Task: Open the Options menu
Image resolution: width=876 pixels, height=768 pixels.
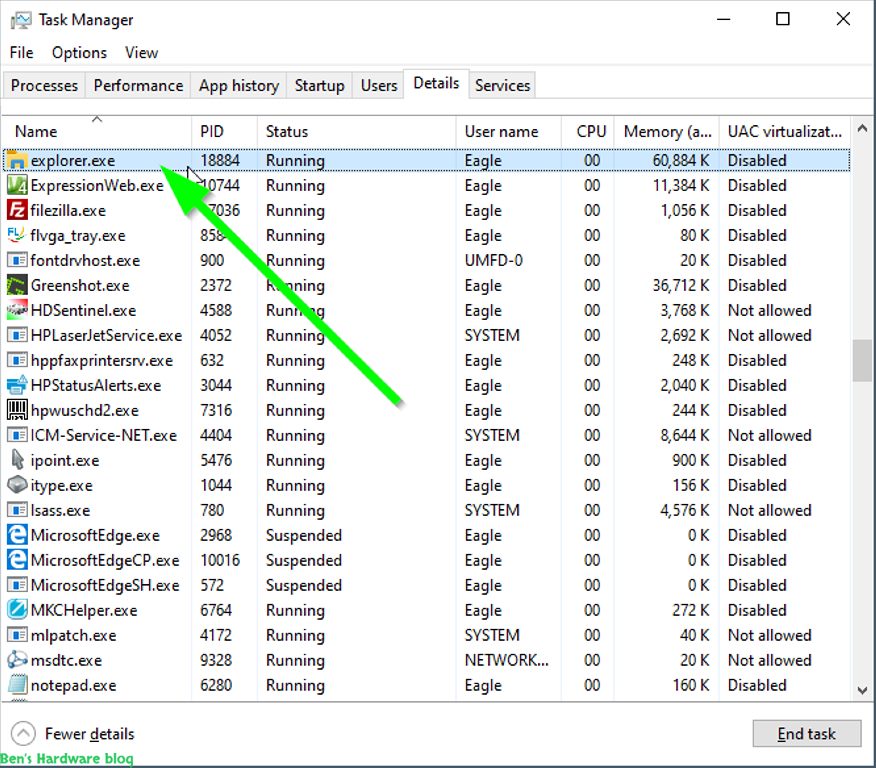Action: (79, 53)
